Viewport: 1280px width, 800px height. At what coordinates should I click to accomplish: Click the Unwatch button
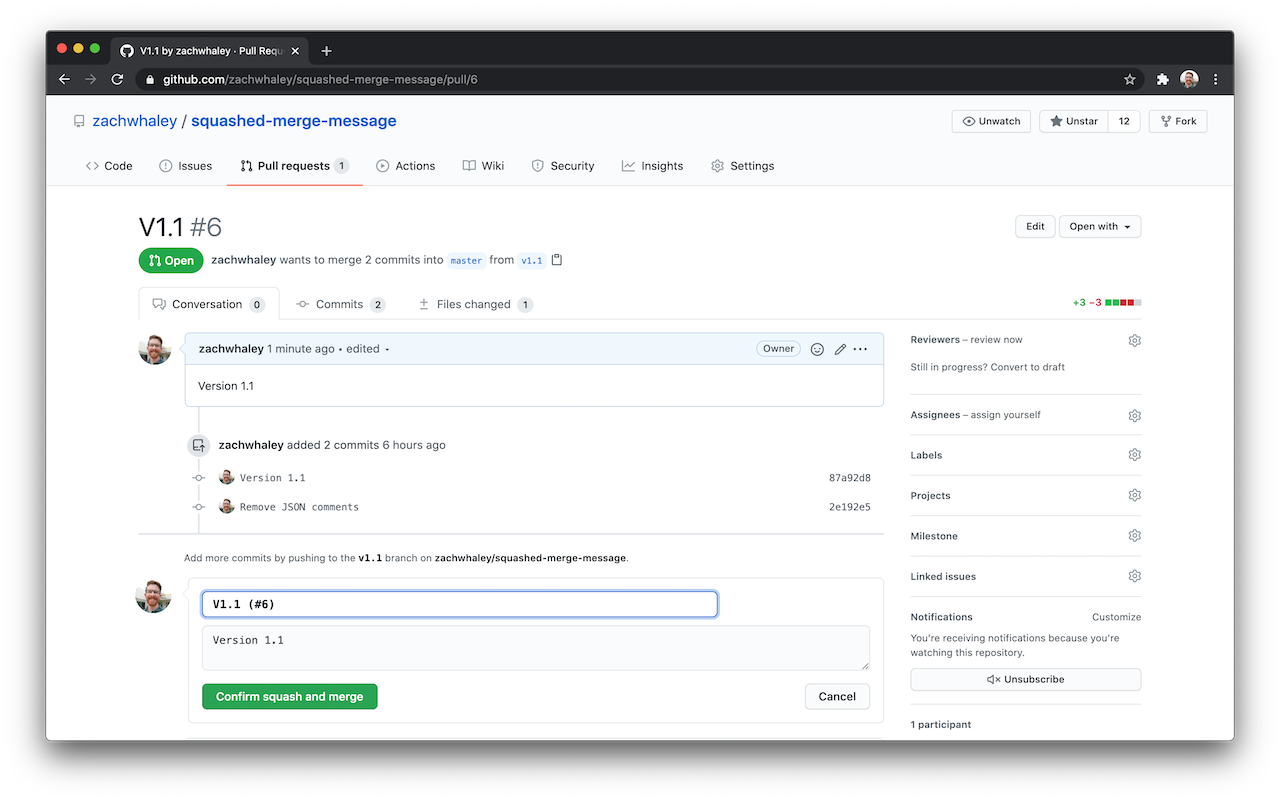(991, 121)
